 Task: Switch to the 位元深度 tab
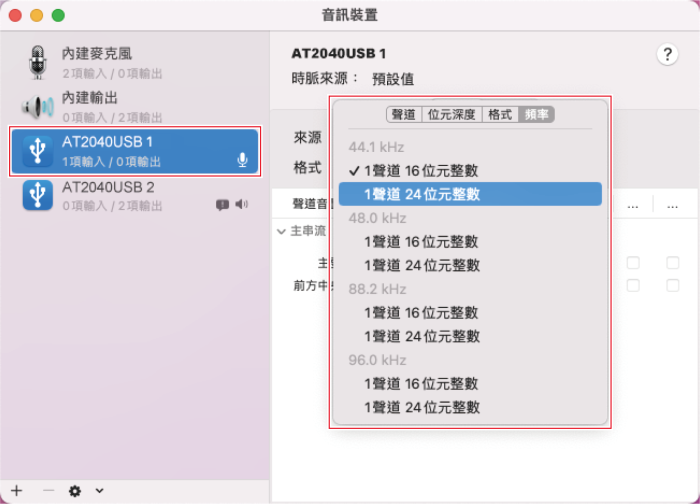(x=451, y=115)
